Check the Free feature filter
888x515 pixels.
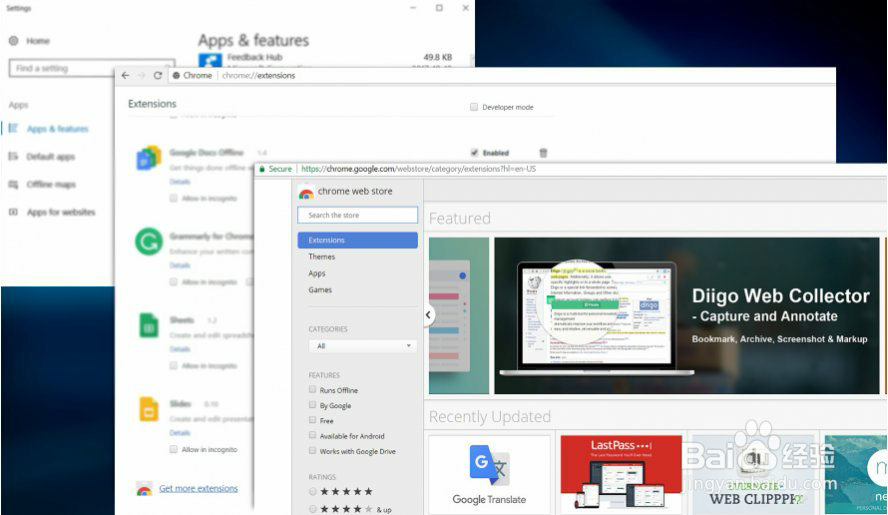point(313,420)
